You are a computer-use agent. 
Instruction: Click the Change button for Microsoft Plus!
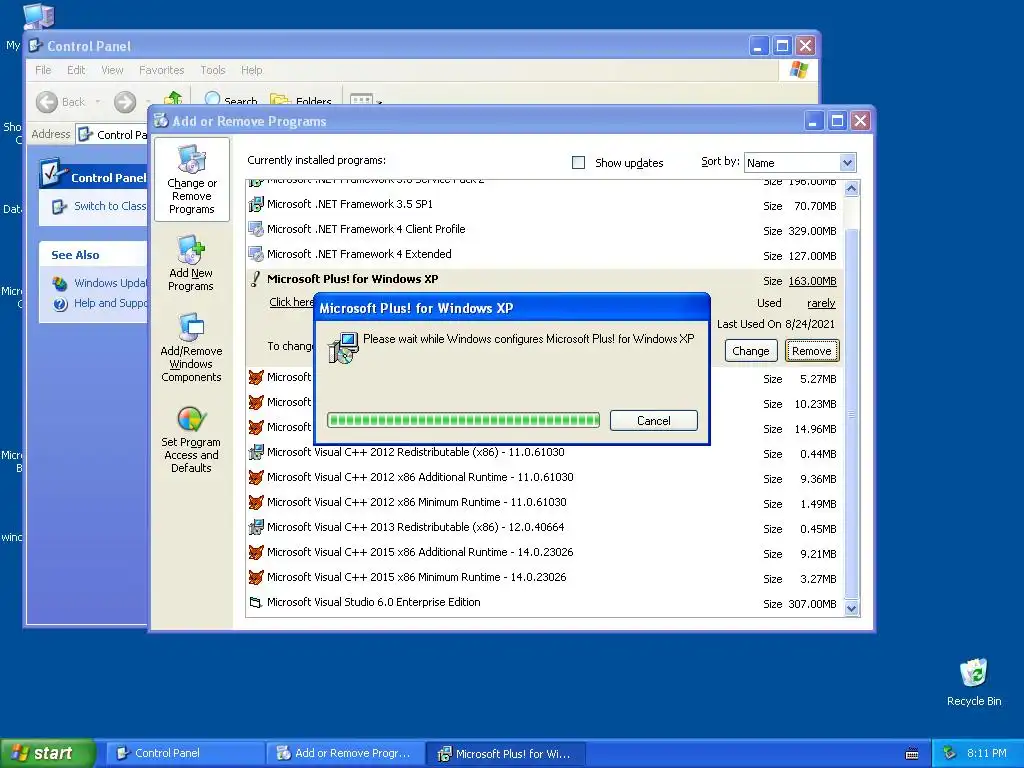(x=751, y=351)
